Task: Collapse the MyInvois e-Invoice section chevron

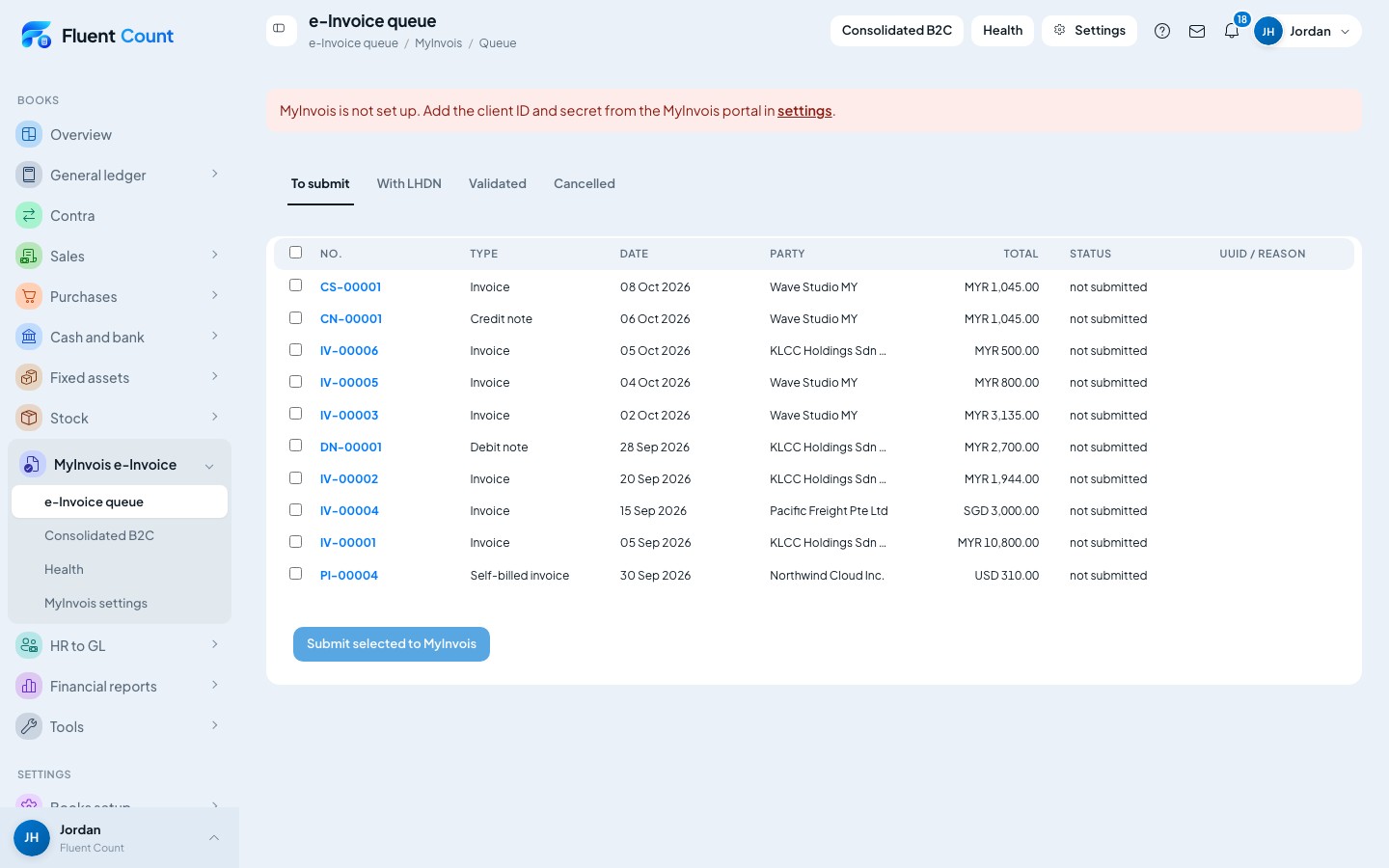Action: point(209,466)
